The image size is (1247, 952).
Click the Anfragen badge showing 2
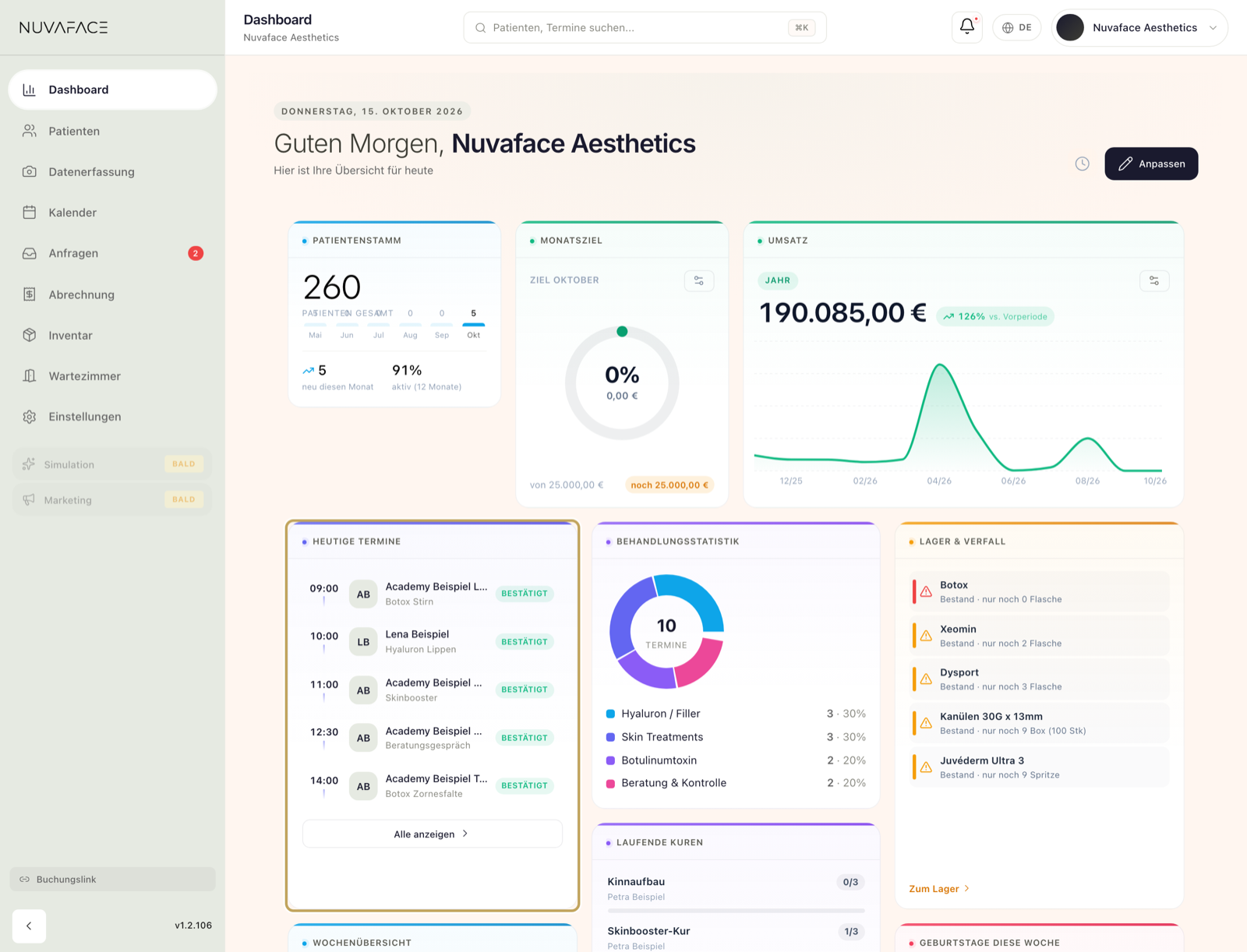click(x=196, y=253)
